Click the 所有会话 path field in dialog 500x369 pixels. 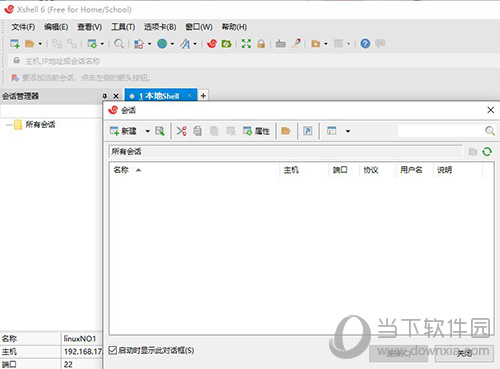[x=286, y=152]
